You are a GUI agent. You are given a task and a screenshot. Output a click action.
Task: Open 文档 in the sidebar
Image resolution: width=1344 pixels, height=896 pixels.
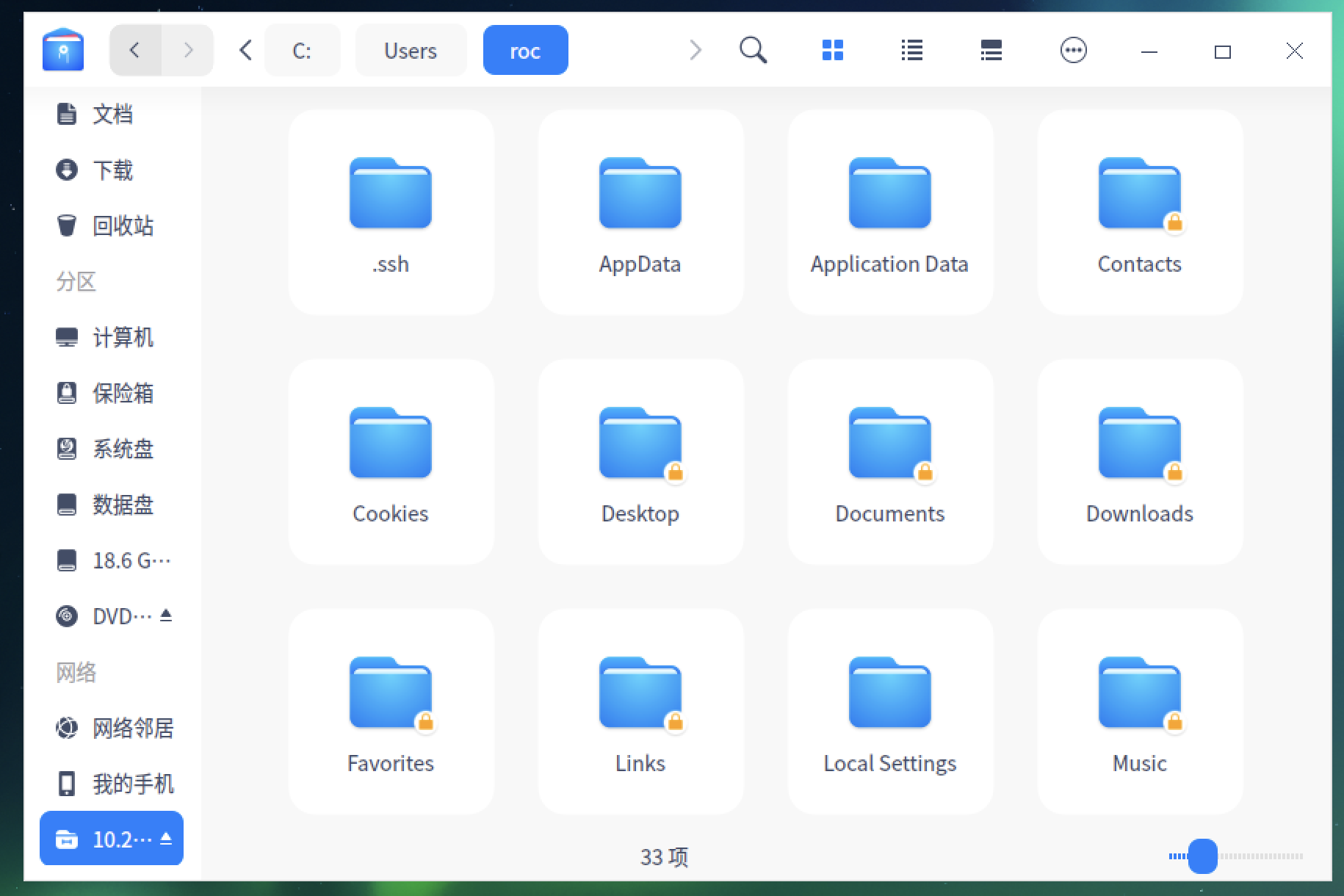(112, 114)
